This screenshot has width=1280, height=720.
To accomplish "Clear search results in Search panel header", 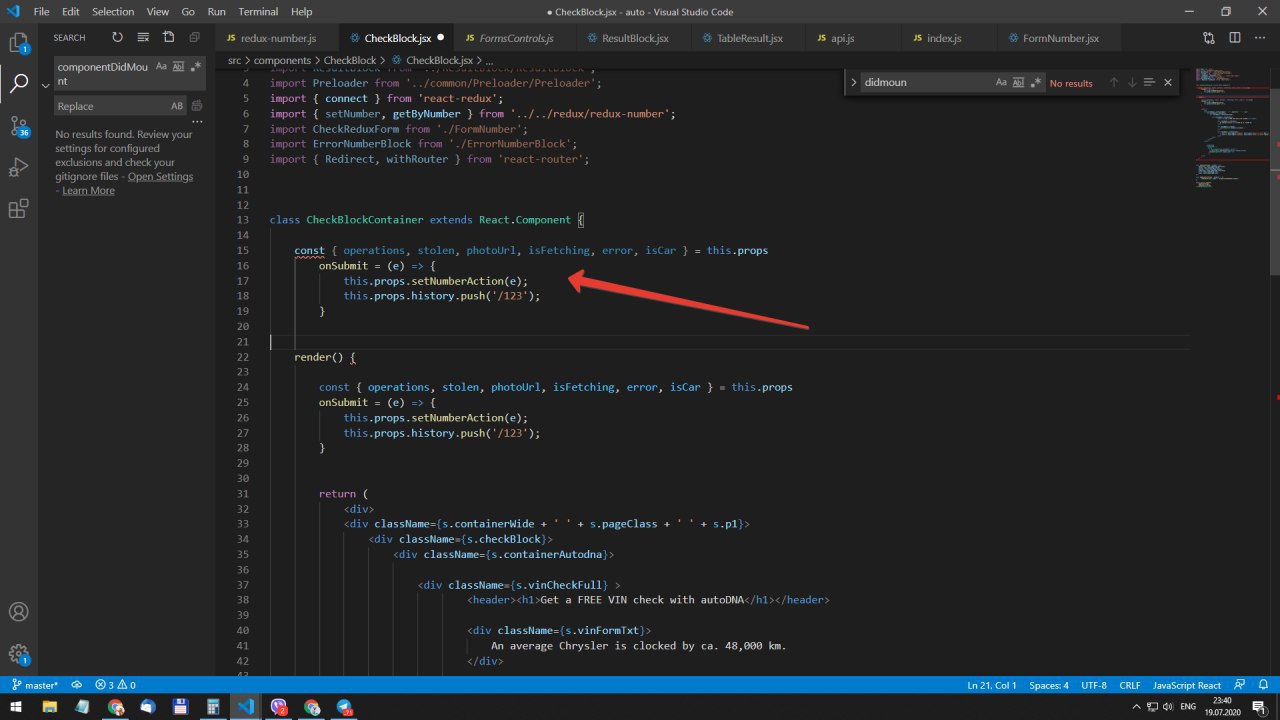I will pyautogui.click(x=143, y=38).
